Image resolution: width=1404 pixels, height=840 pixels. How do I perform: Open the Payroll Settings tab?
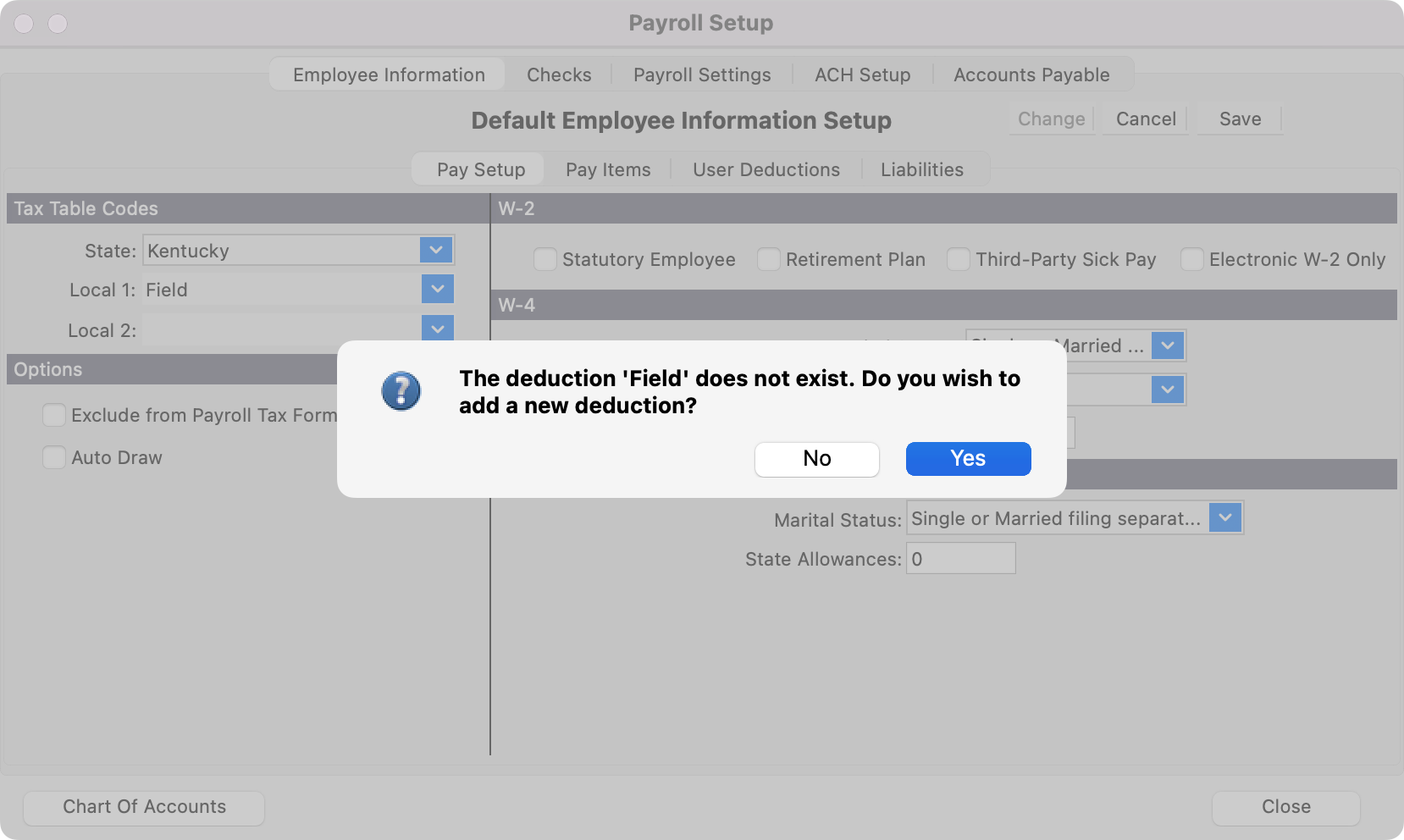(702, 75)
